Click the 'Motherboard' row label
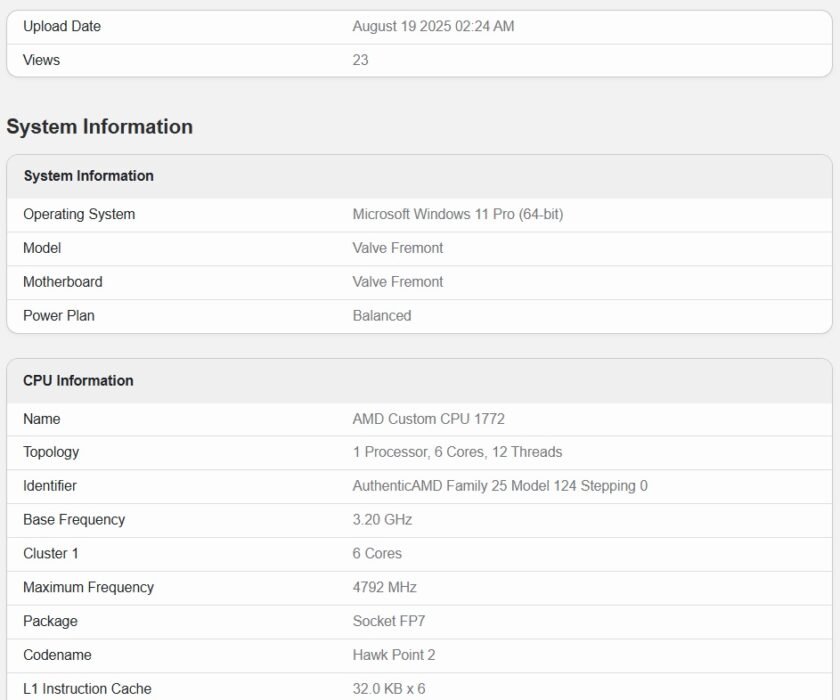840x700 pixels. (63, 282)
